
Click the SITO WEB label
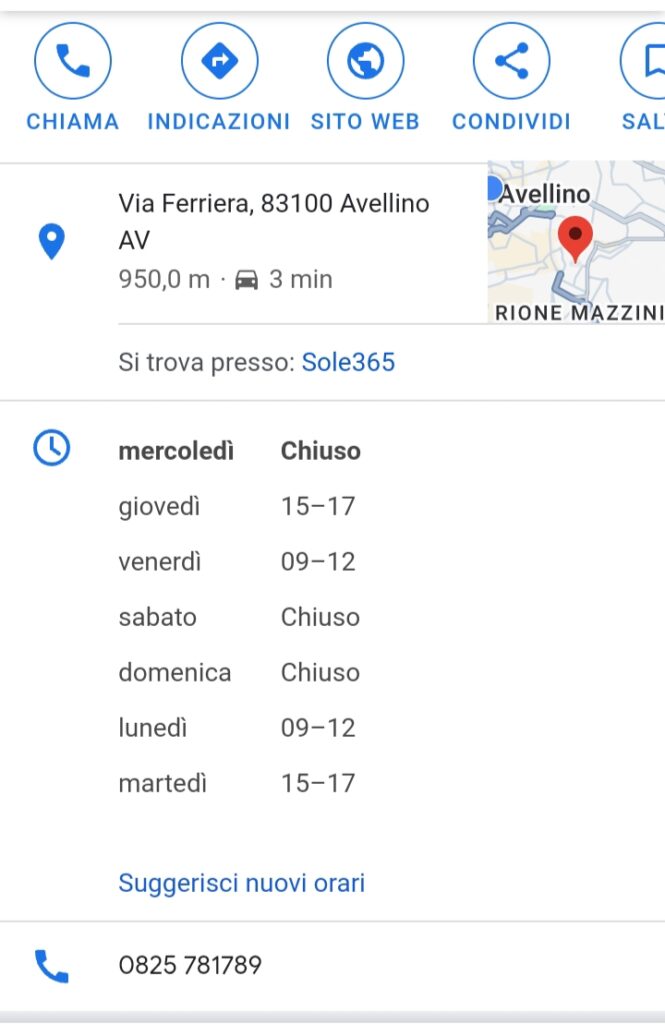365,122
